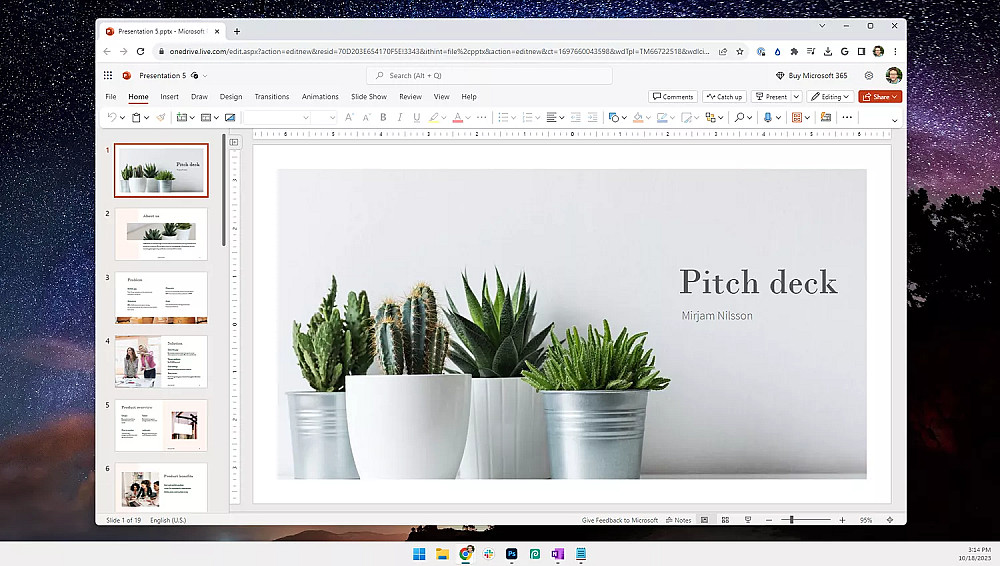Open the Designer icon in the ribbon
The image size is (1000, 566).
pos(826,117)
